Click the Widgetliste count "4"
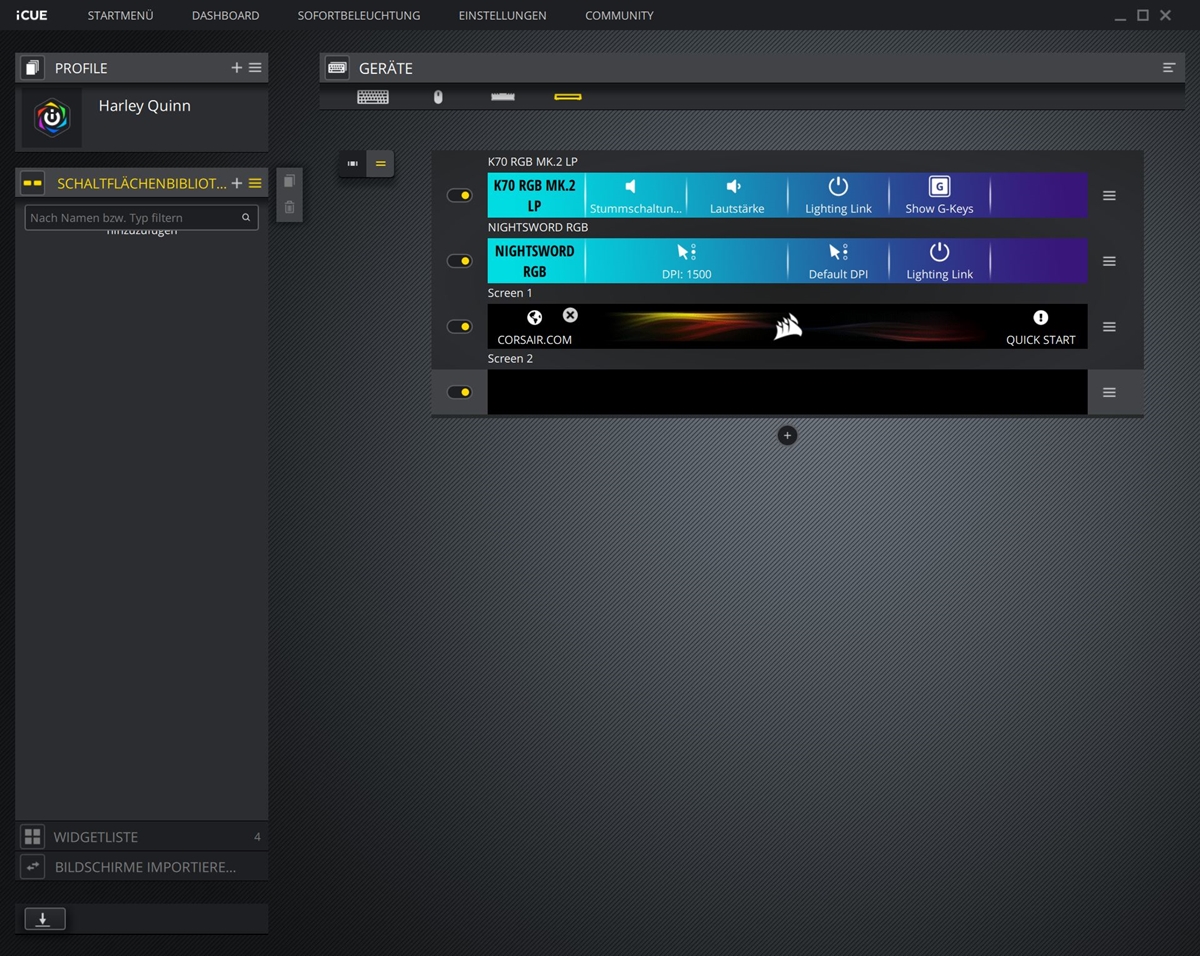This screenshot has height=956, width=1200. click(x=257, y=837)
